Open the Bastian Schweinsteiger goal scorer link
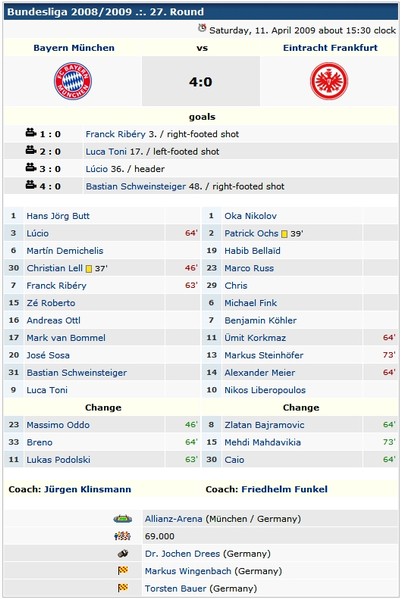Viewport: 401px width, 599px height. (136, 186)
